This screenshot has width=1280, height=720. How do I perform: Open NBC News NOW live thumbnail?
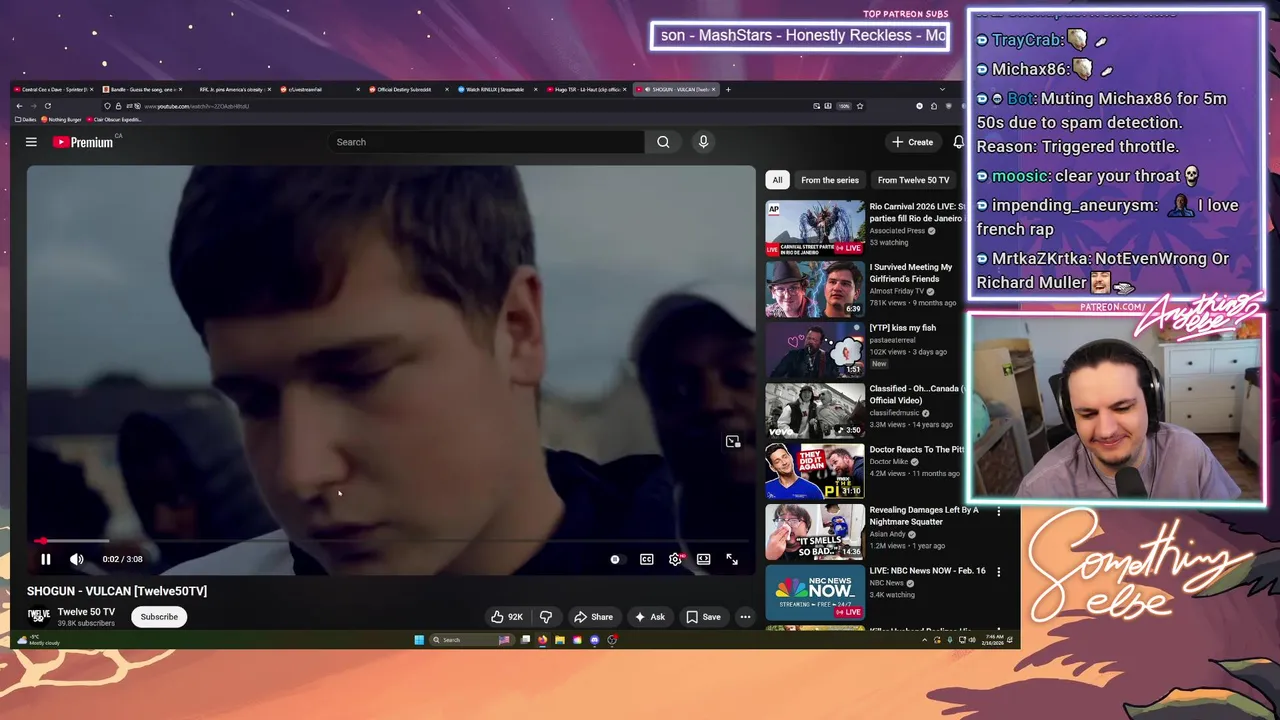click(x=815, y=592)
